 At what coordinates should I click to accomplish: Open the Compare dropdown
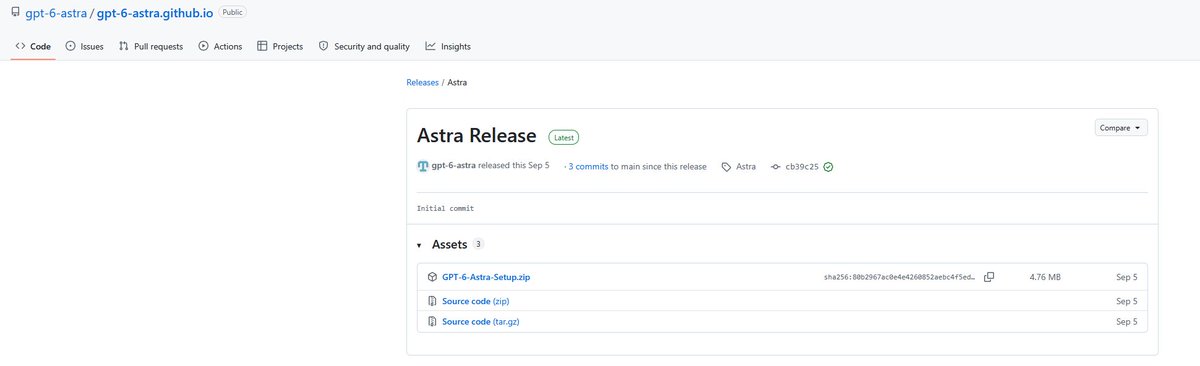pyautogui.click(x=1122, y=128)
